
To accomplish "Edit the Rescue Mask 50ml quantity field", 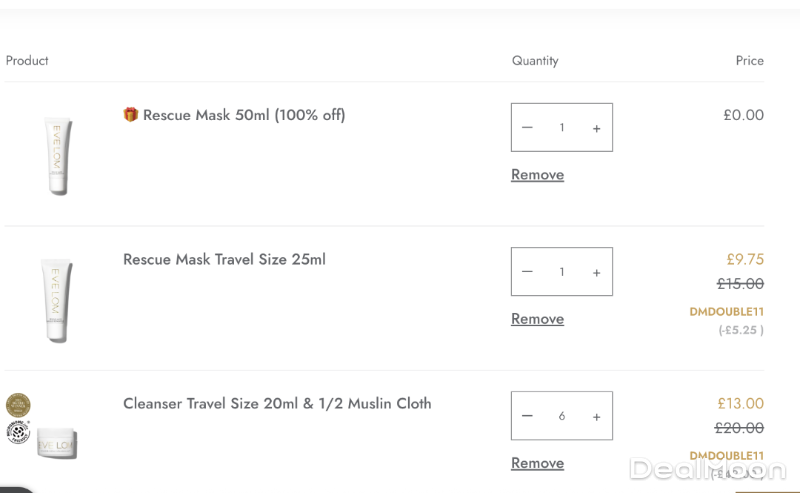I will (x=562, y=128).
